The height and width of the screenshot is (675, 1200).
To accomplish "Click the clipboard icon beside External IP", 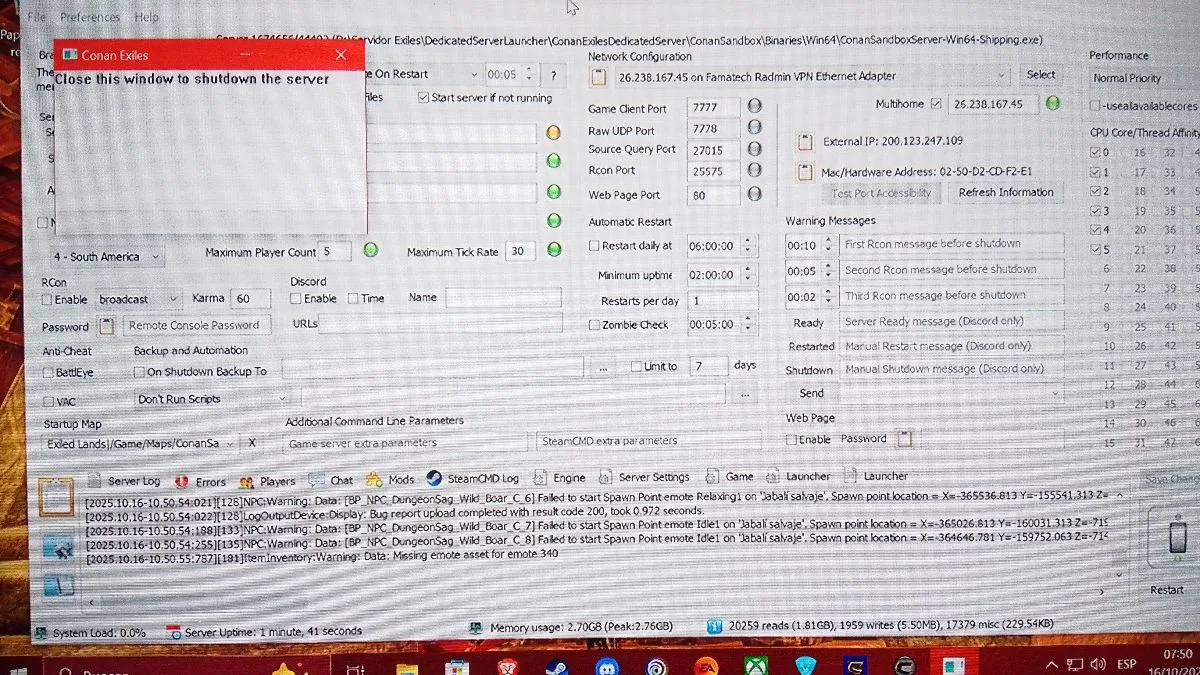I will 804,141.
